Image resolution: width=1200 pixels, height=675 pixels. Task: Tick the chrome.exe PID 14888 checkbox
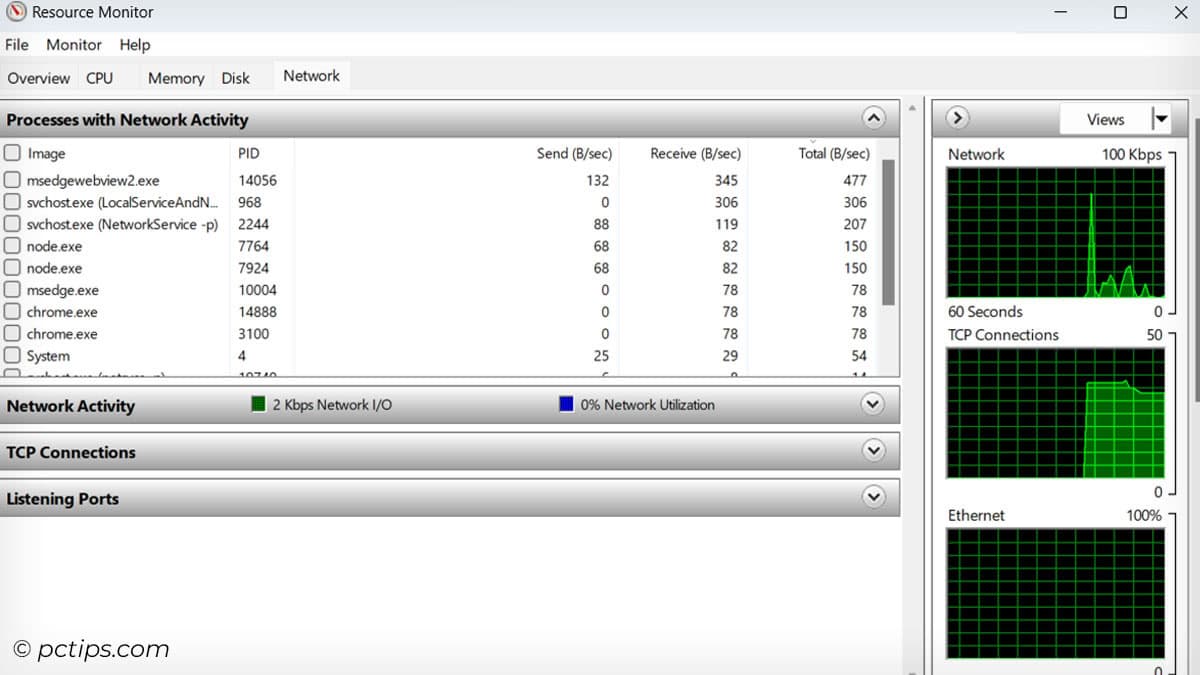click(12, 312)
